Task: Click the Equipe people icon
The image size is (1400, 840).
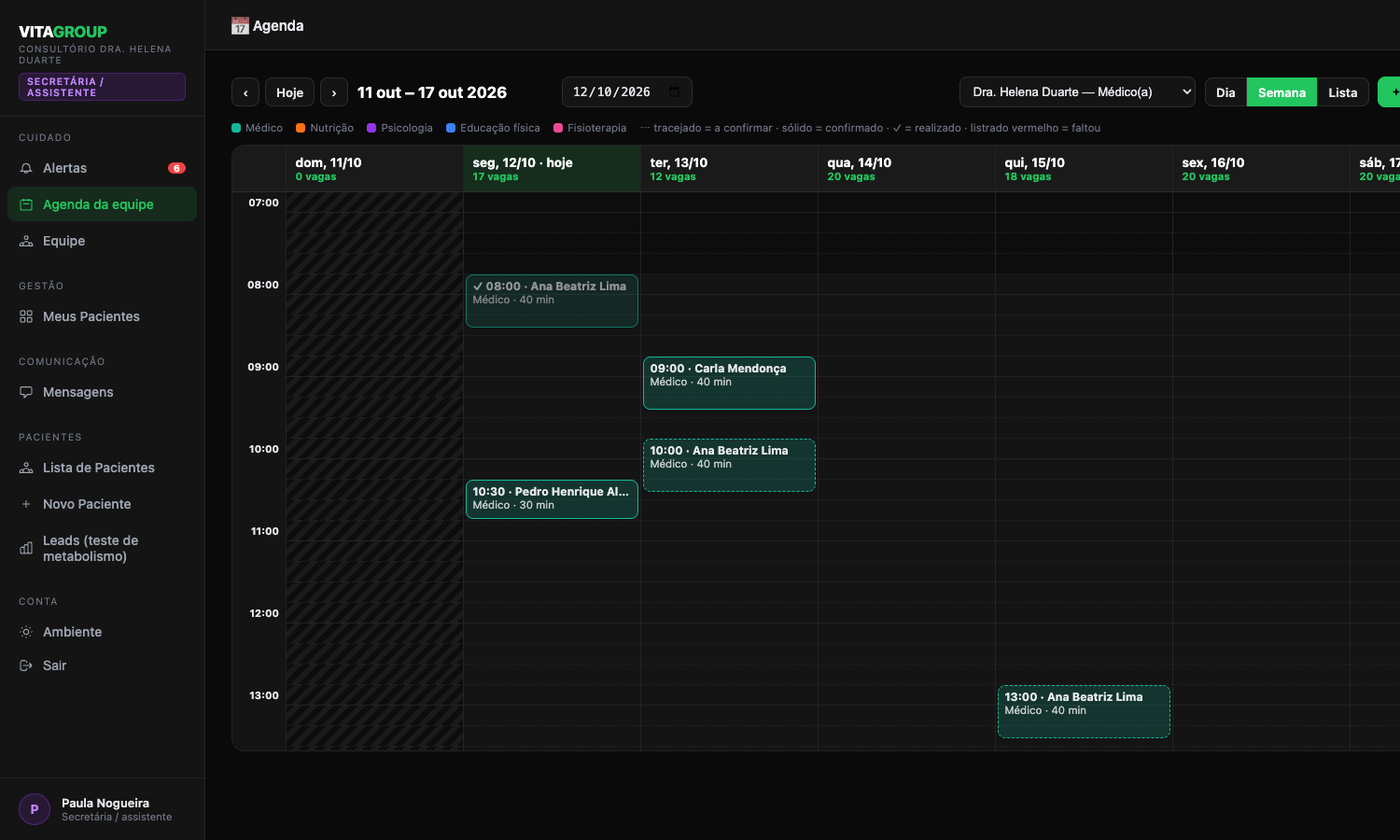Action: 26,241
